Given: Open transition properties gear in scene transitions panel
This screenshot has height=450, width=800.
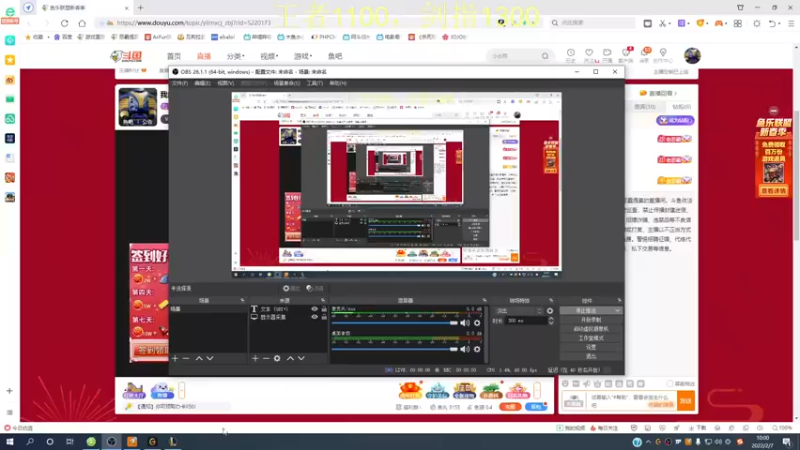Looking at the screenshot, I should 550,311.
